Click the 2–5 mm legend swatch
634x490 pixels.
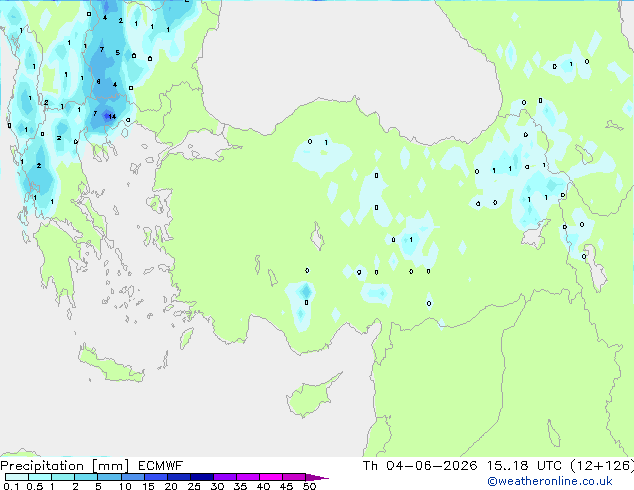(86, 477)
